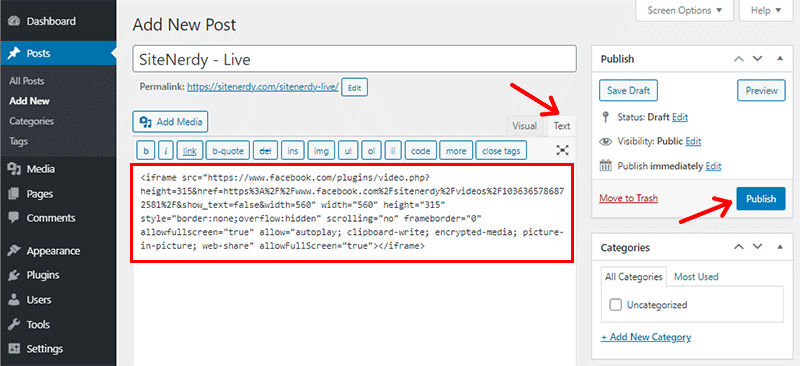Insert unordered list with ul button

pyautogui.click(x=348, y=151)
